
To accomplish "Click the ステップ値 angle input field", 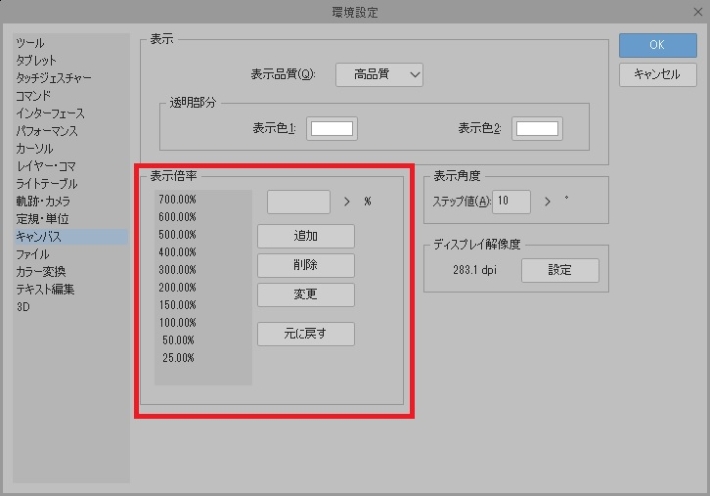I will 511,202.
